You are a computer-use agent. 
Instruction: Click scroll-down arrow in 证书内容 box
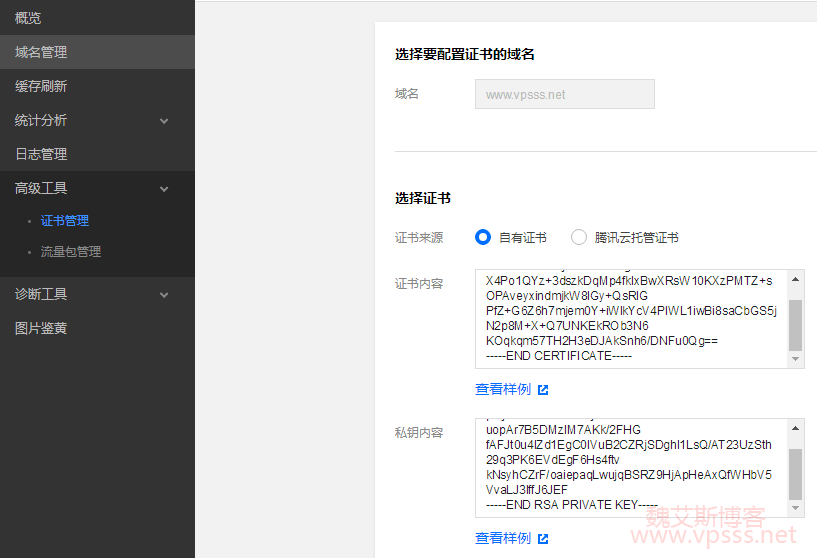pos(796,359)
